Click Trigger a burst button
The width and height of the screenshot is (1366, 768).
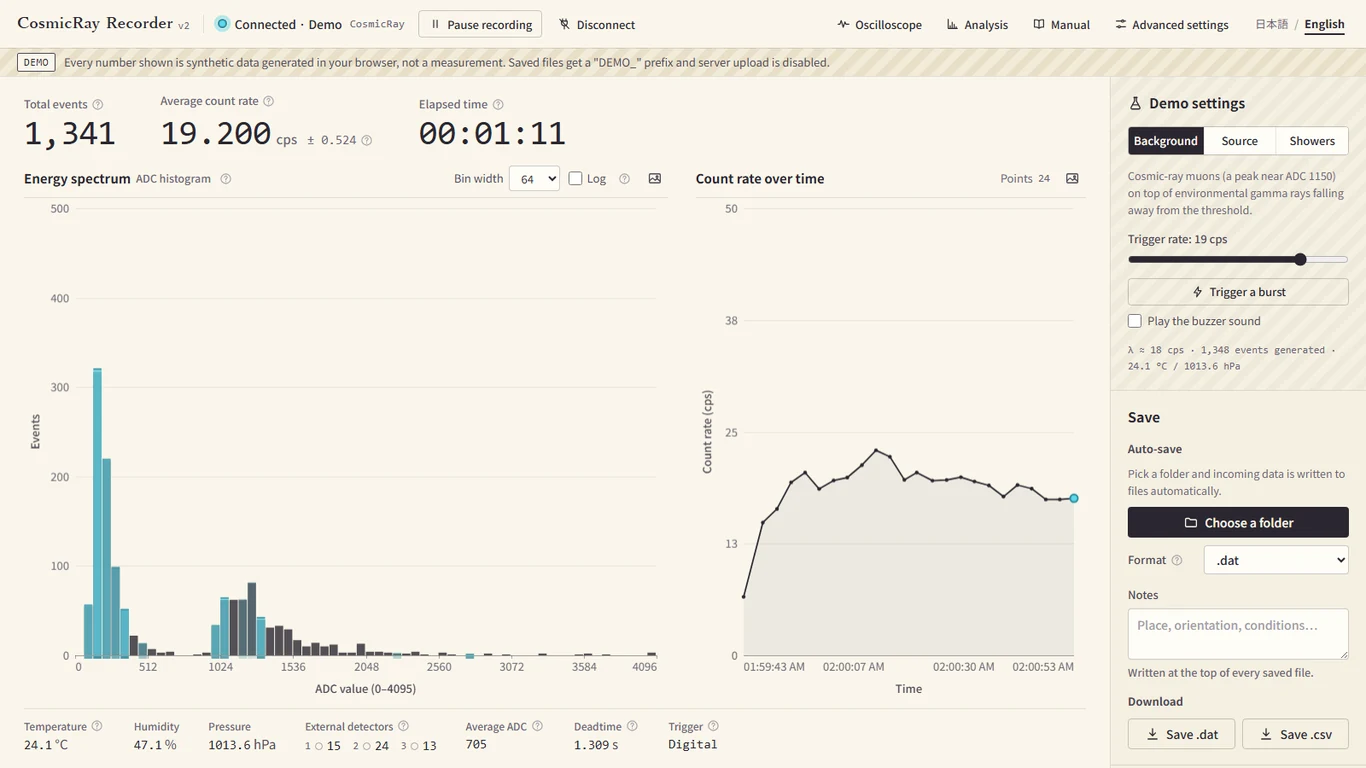(x=1238, y=292)
